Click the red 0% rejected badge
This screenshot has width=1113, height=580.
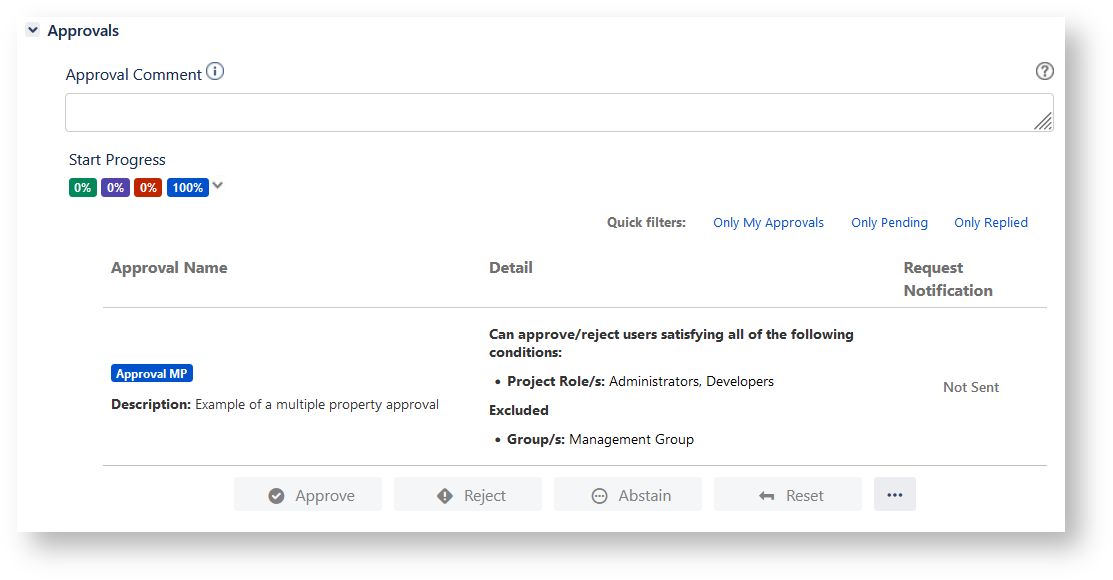point(148,188)
